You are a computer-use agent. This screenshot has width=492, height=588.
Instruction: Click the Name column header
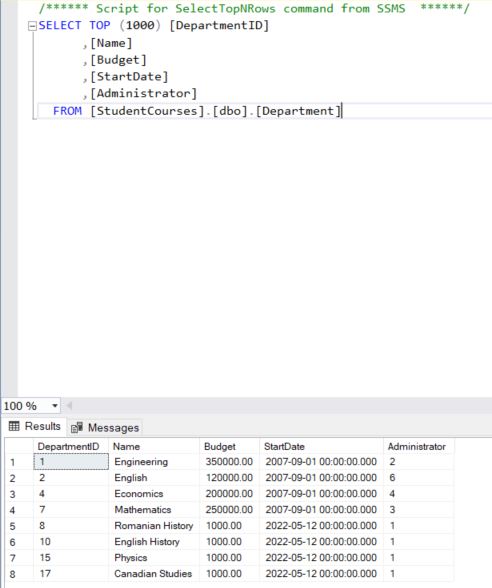point(154,446)
